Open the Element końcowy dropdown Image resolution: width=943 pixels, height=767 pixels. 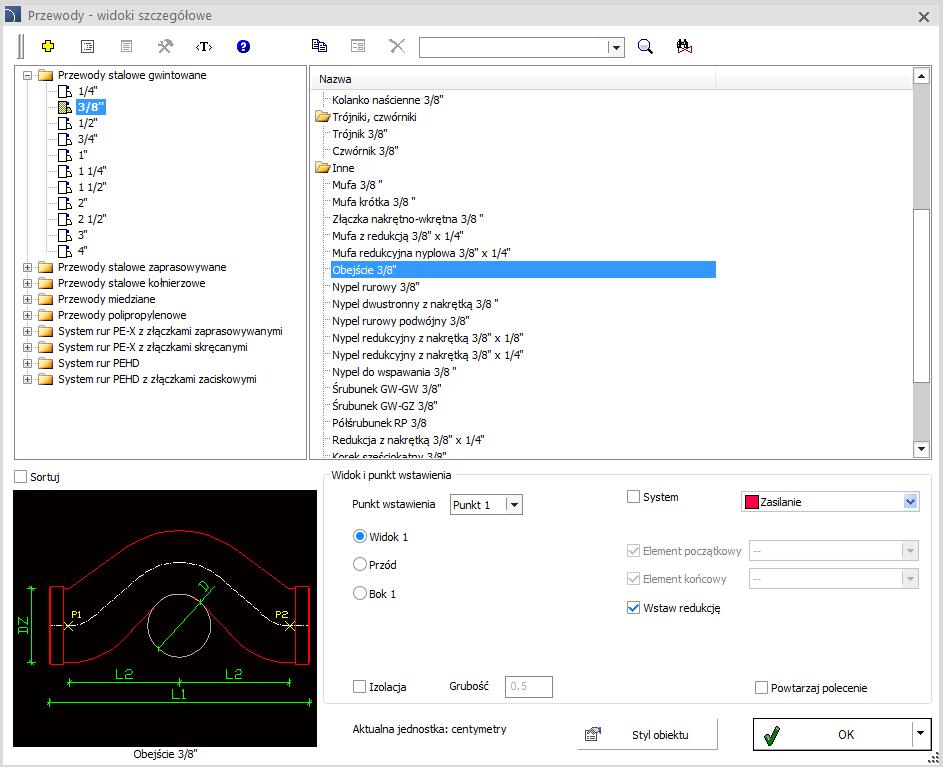[x=910, y=579]
